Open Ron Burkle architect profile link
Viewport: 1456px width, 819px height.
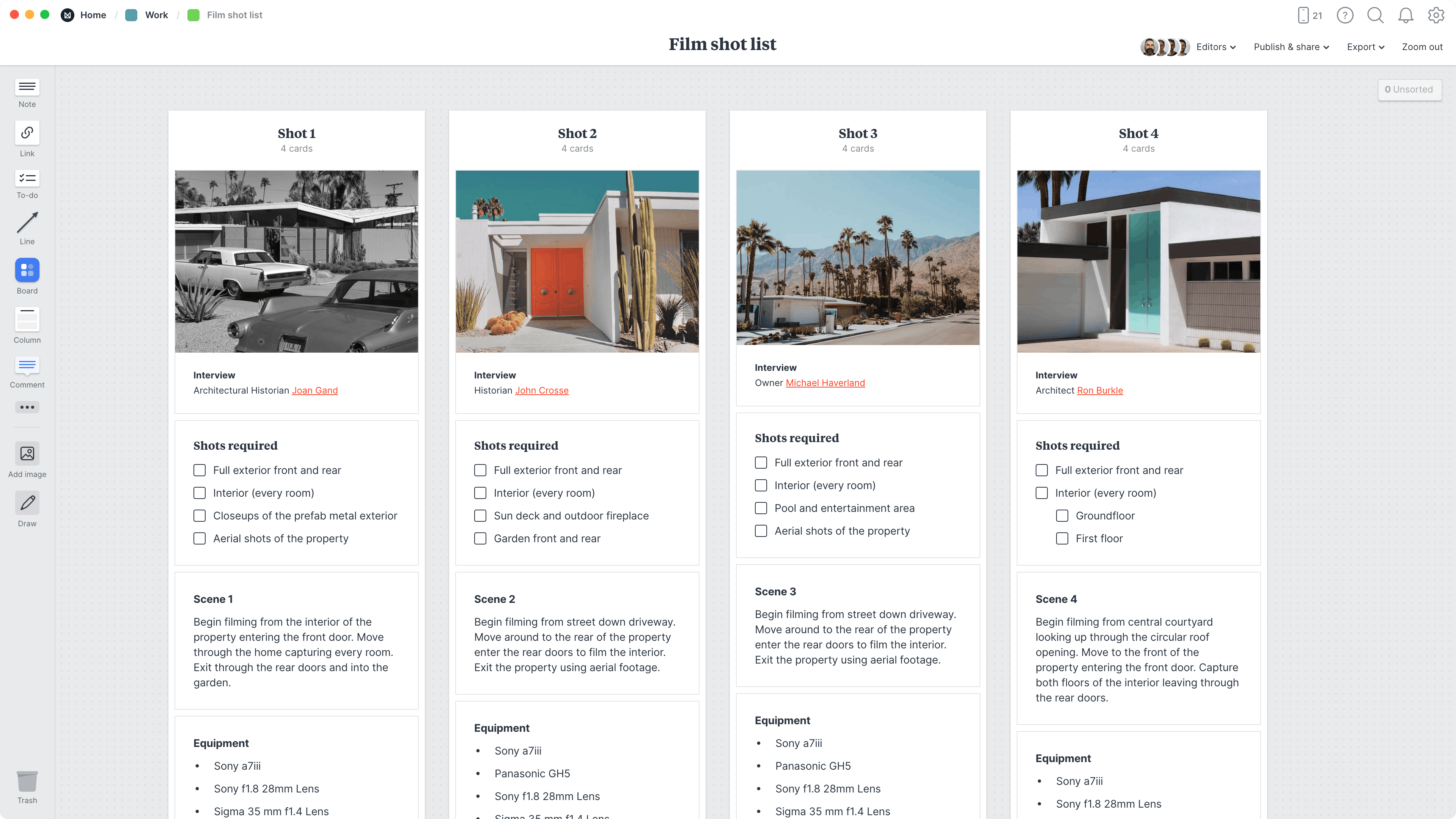(1100, 390)
